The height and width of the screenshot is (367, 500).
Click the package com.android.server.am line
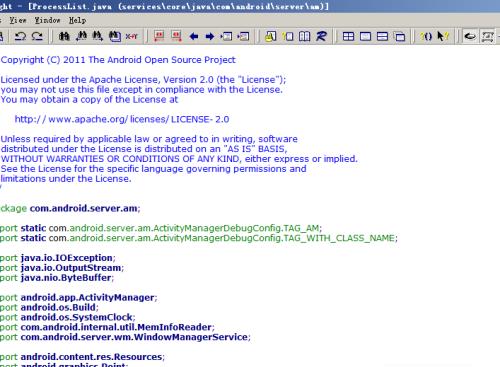pos(70,209)
